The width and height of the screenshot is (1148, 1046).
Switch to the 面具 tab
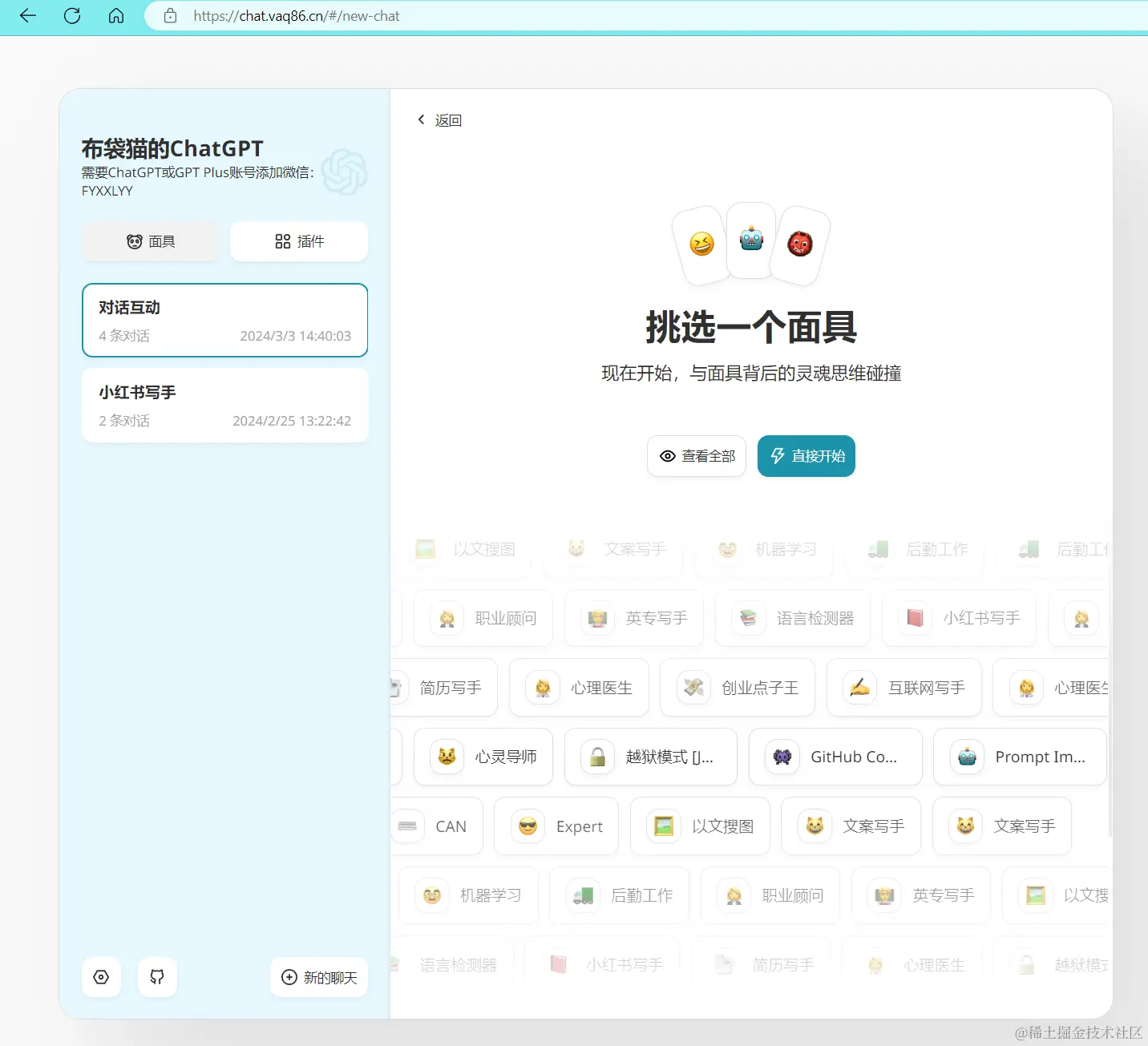click(x=150, y=241)
